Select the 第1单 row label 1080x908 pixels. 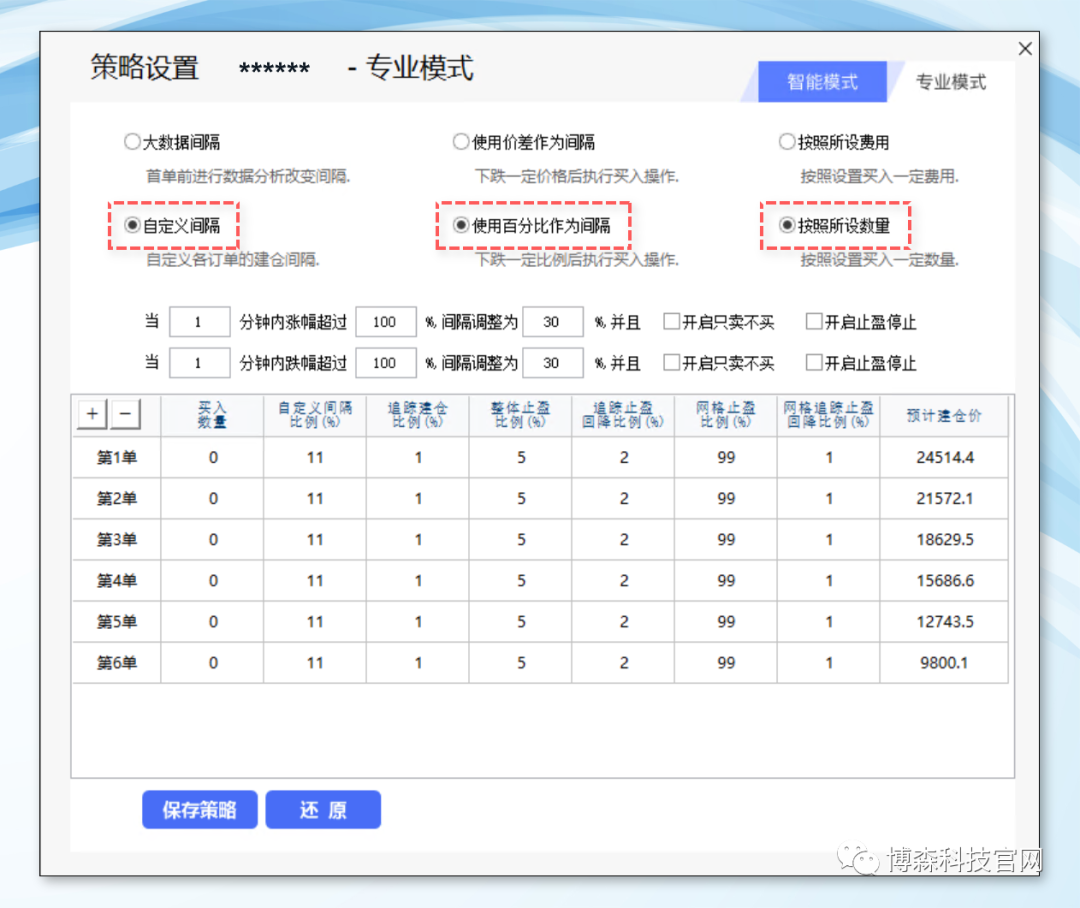tap(116, 457)
